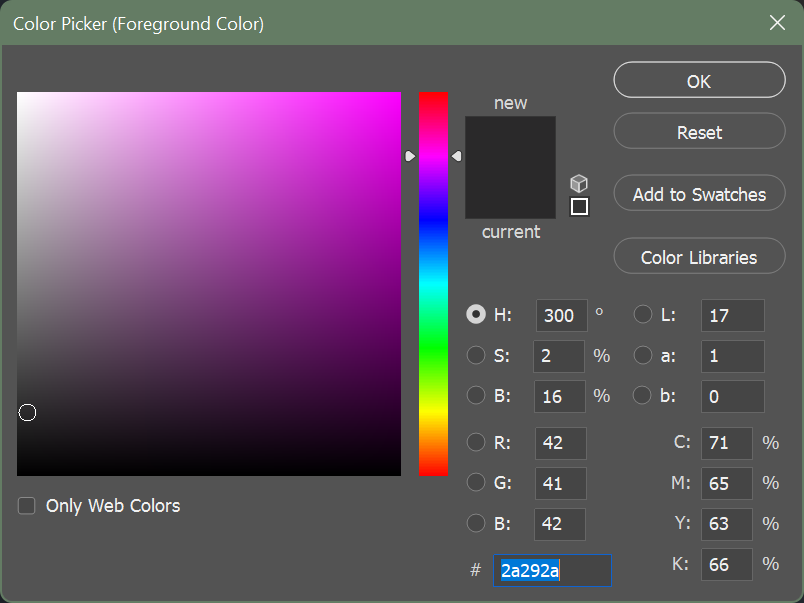Click the K percentage input field
Image resolution: width=804 pixels, height=603 pixels.
(727, 563)
